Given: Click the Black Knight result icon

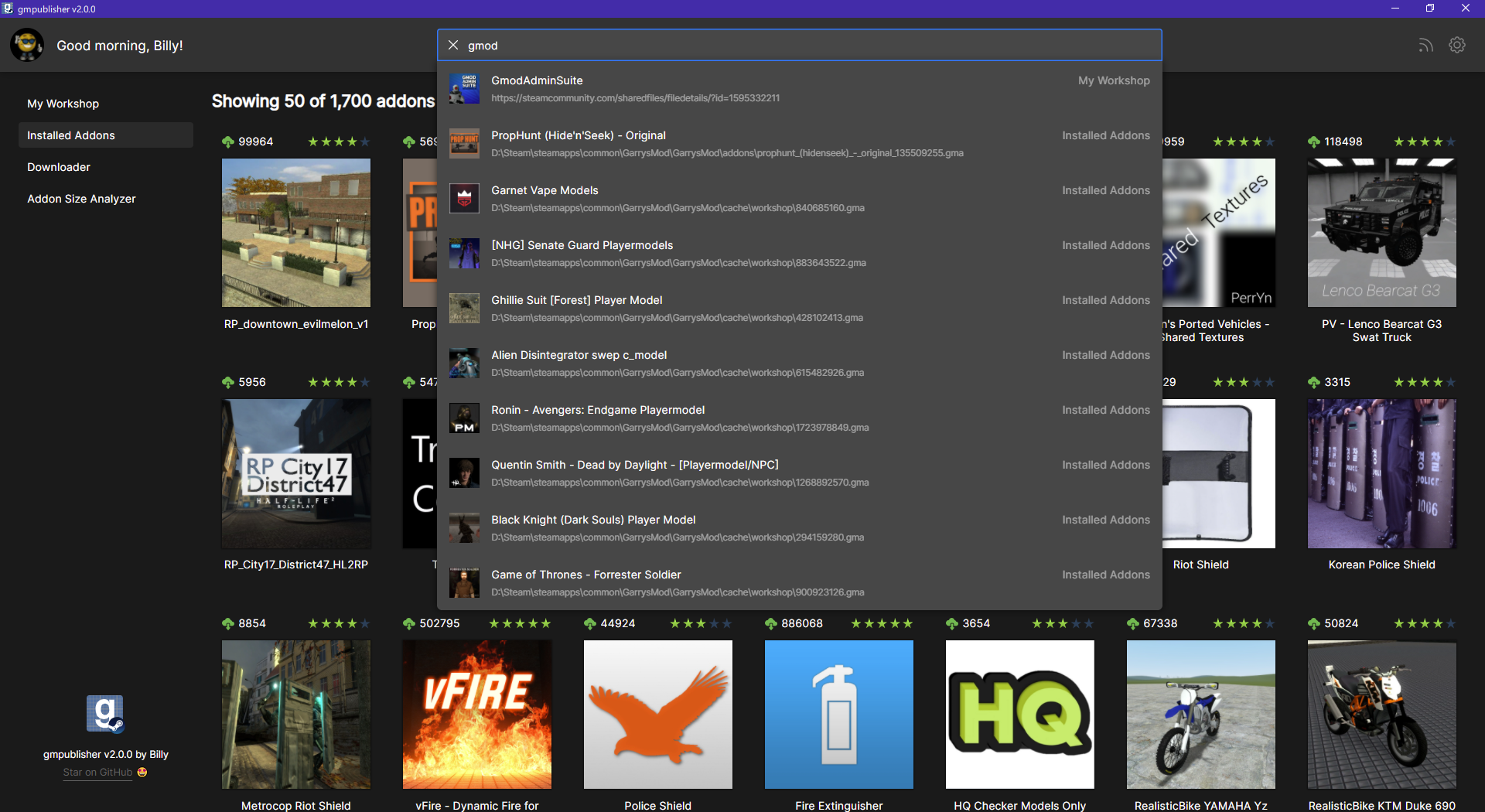Looking at the screenshot, I should (464, 527).
